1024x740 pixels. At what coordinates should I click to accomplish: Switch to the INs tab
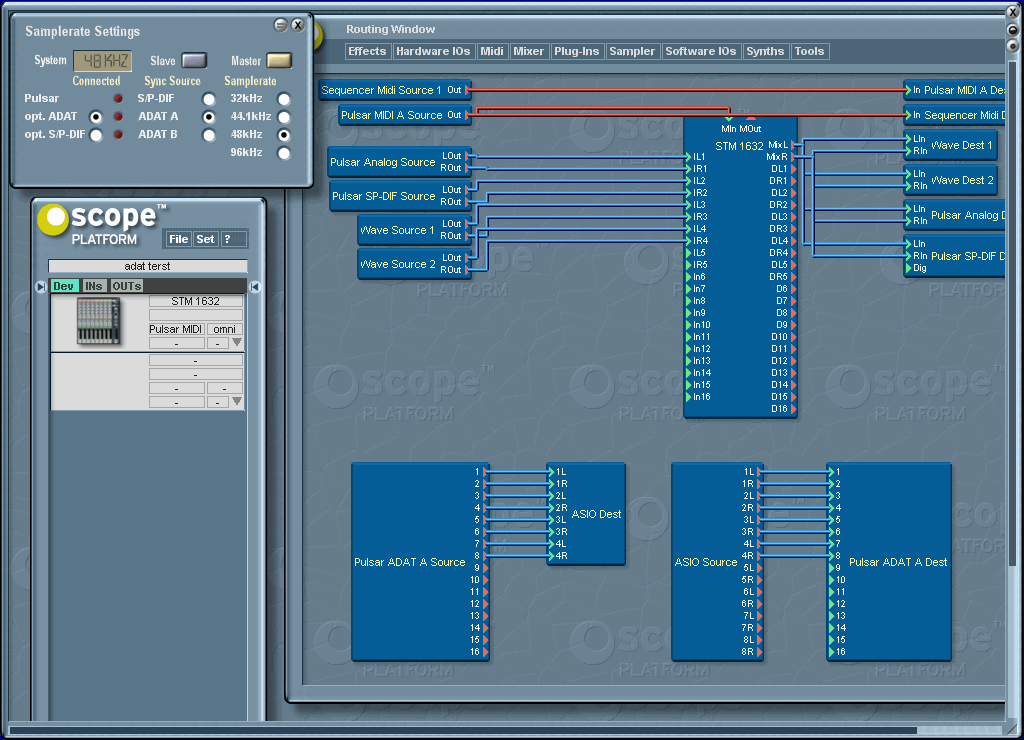pyautogui.click(x=94, y=286)
